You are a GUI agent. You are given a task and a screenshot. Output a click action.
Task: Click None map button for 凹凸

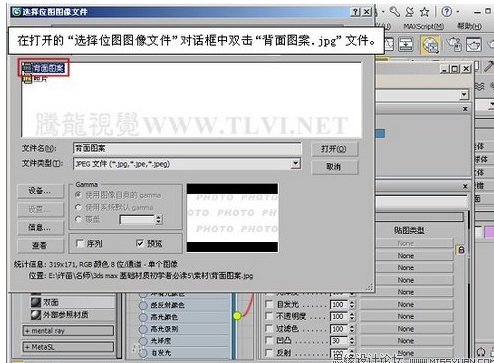point(406,341)
